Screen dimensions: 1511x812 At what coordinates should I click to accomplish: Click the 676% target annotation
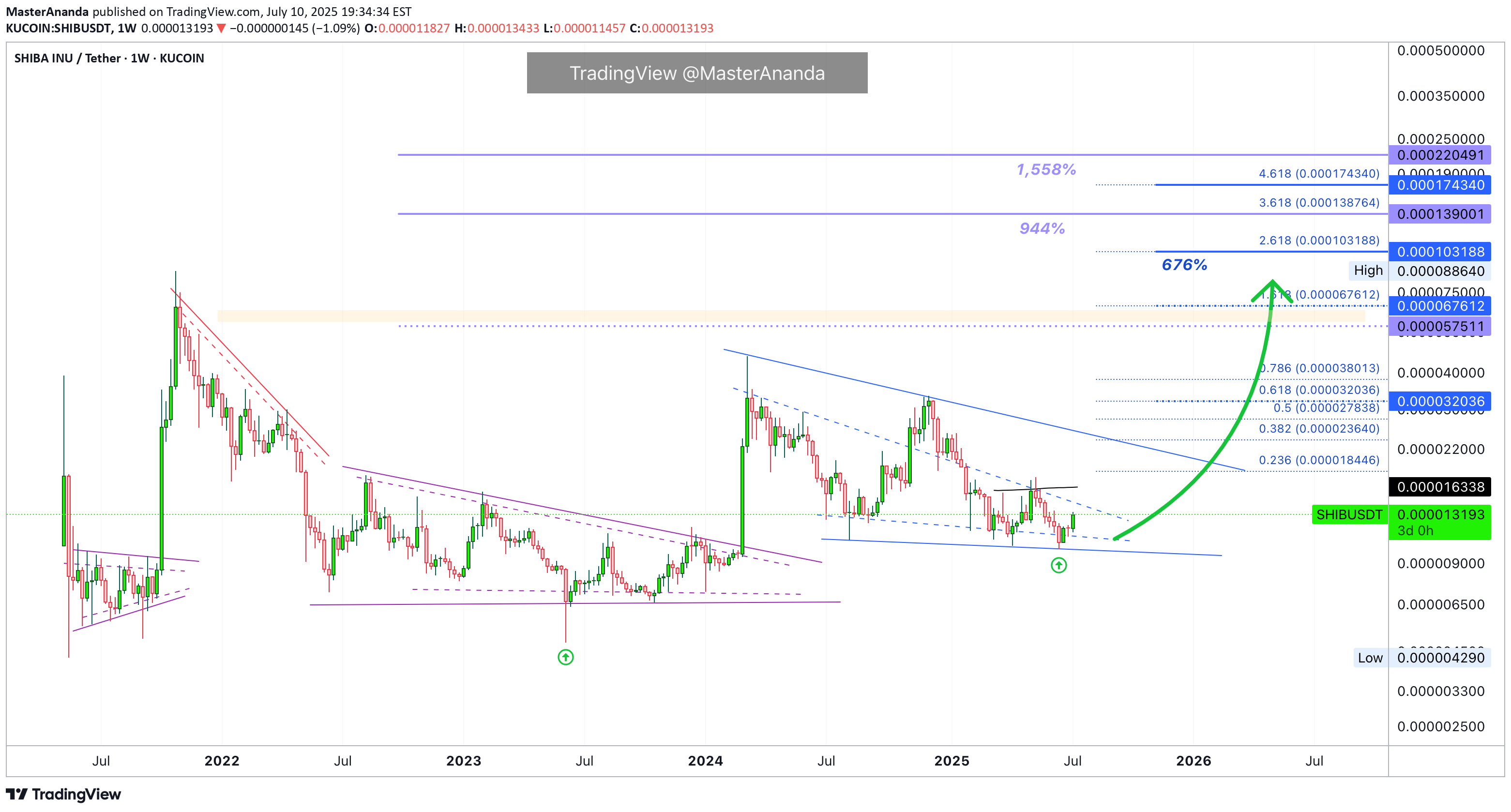coord(1184,265)
